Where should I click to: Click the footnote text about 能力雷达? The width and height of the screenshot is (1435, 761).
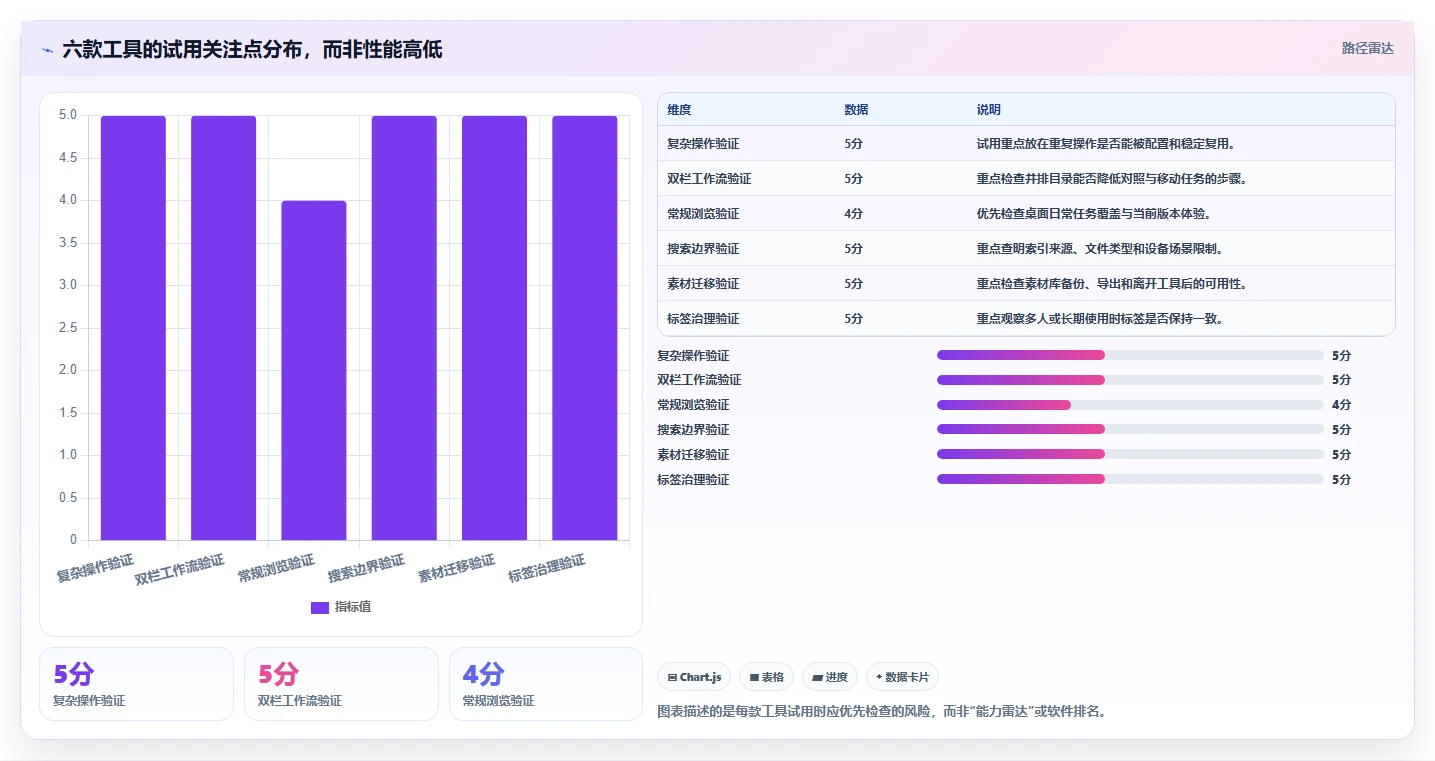[881, 712]
